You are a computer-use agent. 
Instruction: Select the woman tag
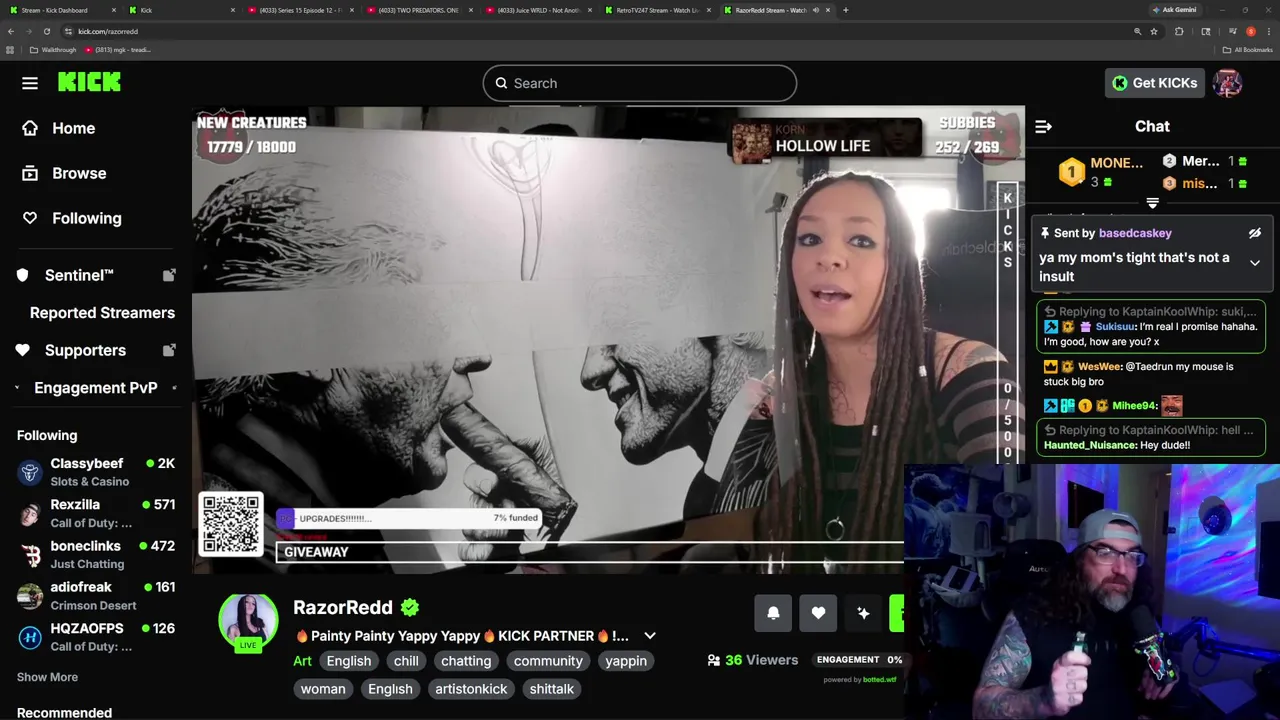pos(323,689)
